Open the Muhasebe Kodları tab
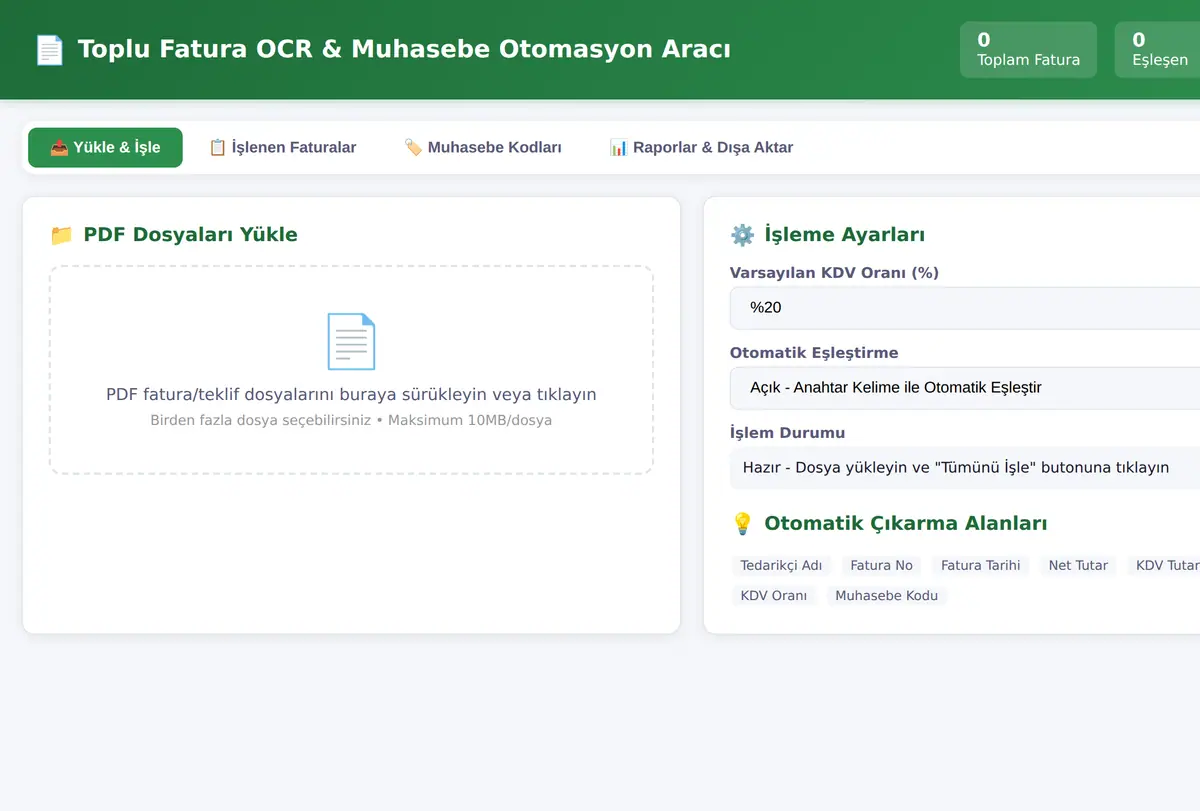Viewport: 1200px width, 811px height. coord(482,147)
